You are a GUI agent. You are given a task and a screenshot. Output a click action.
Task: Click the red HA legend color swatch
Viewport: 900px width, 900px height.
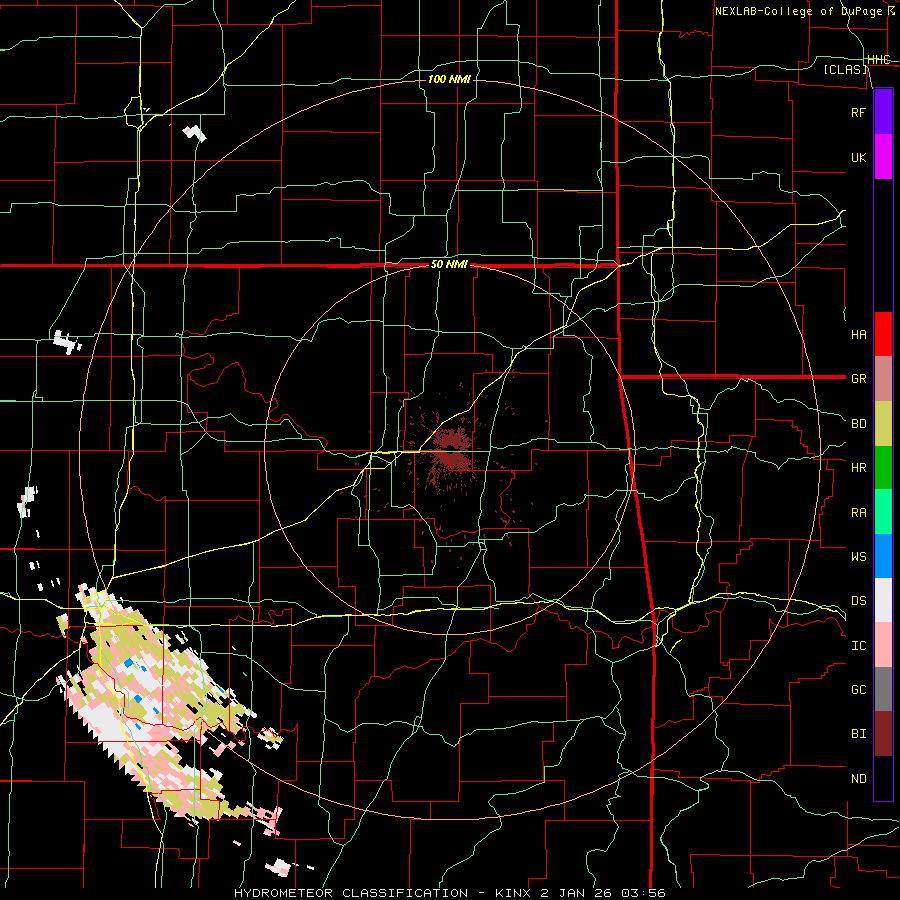tap(883, 334)
